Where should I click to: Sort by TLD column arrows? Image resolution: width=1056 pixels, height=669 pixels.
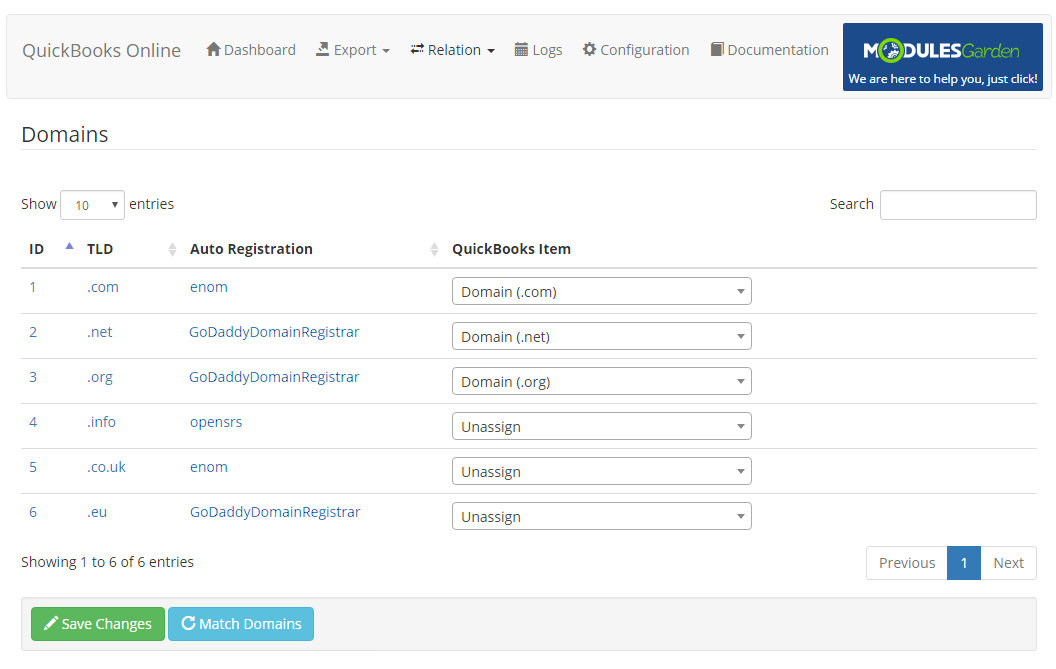172,249
